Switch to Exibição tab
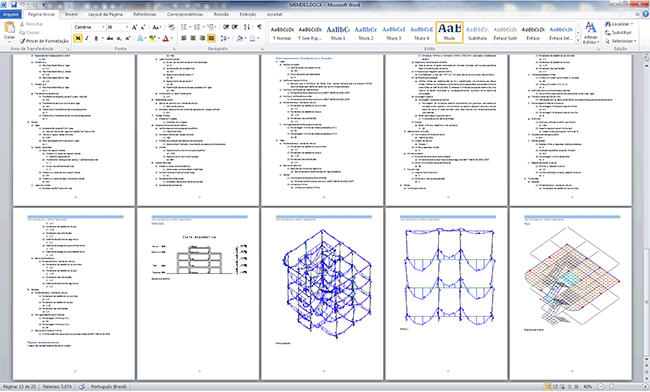This screenshot has height=392, width=650. [x=247, y=14]
